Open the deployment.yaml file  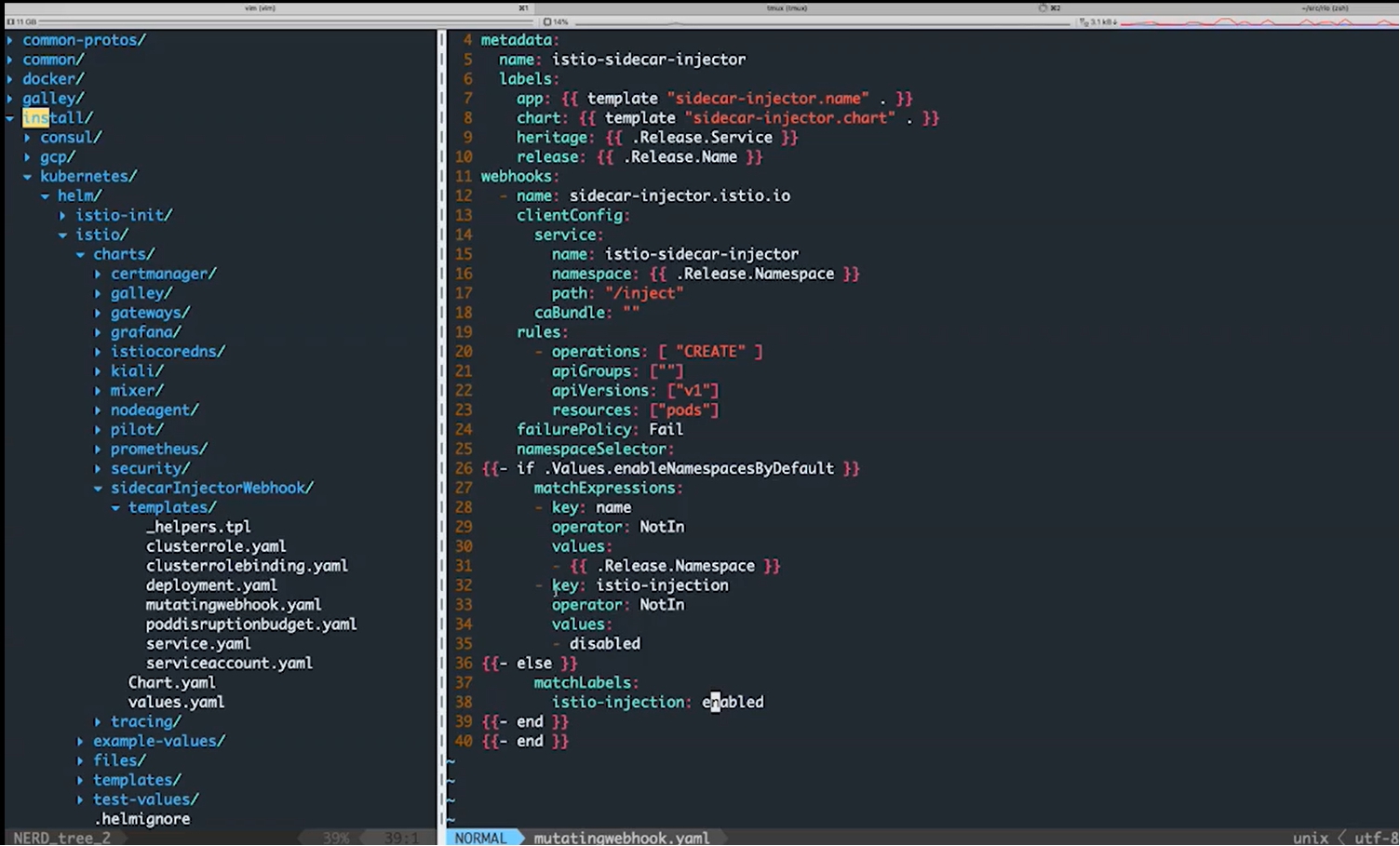tap(211, 586)
